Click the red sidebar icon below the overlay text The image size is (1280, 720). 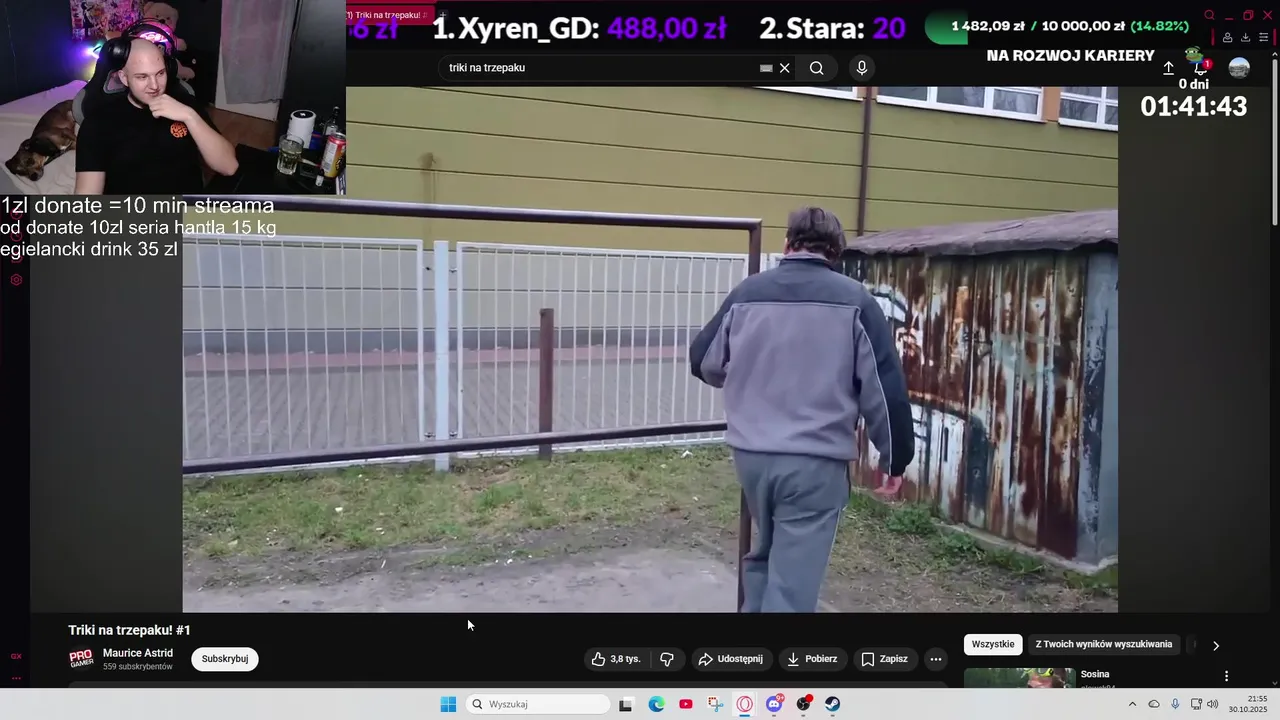16,280
